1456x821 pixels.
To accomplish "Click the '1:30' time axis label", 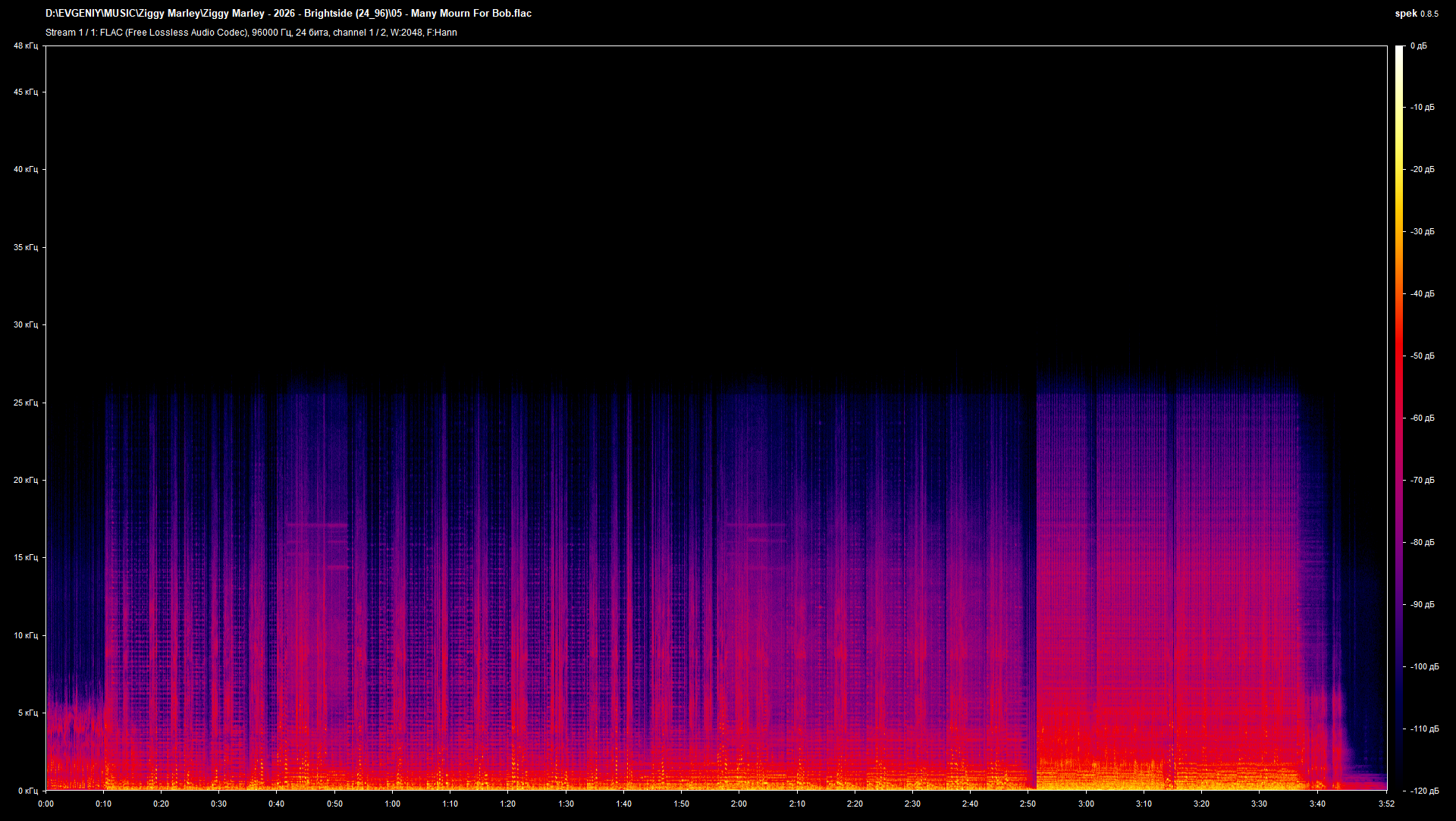I will [x=566, y=804].
